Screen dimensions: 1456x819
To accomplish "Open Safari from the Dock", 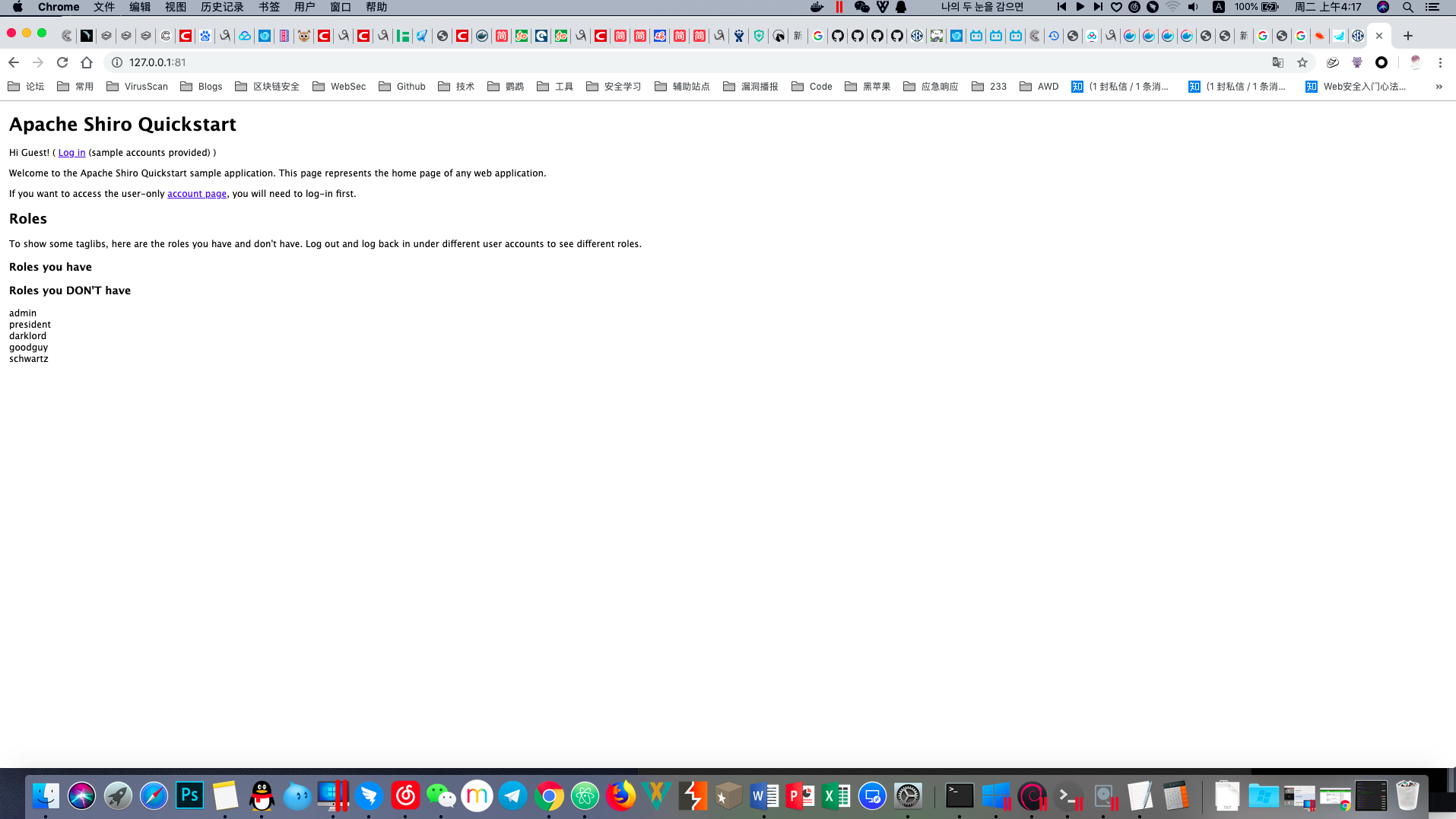I will point(154,796).
